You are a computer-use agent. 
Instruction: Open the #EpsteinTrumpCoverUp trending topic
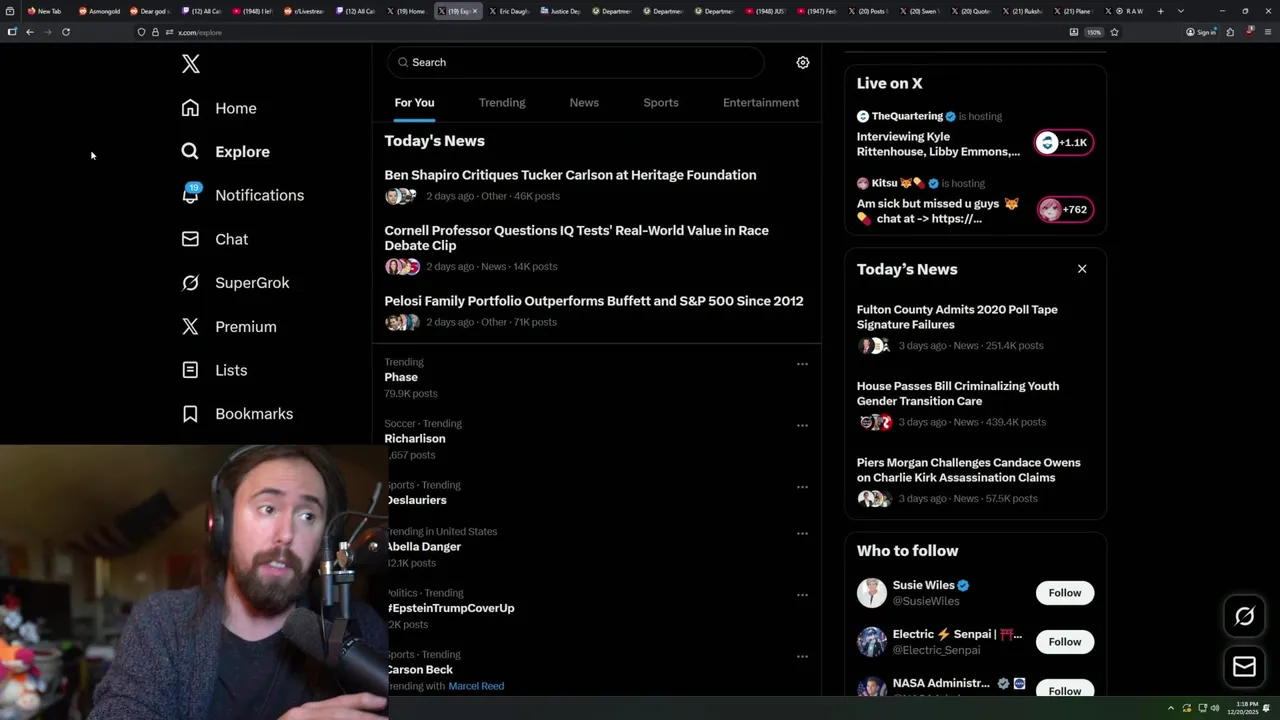[452, 608]
